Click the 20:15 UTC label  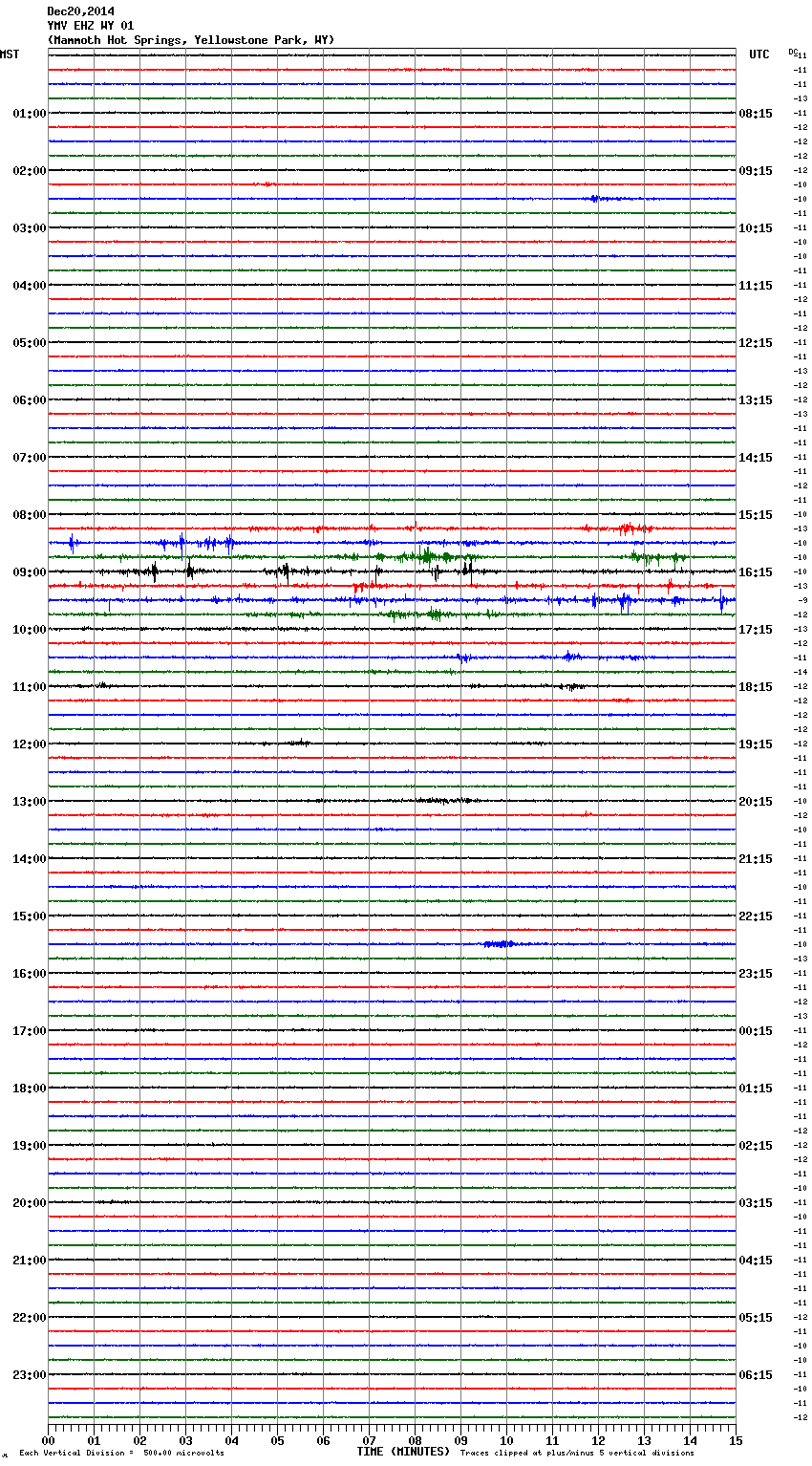pos(756,802)
